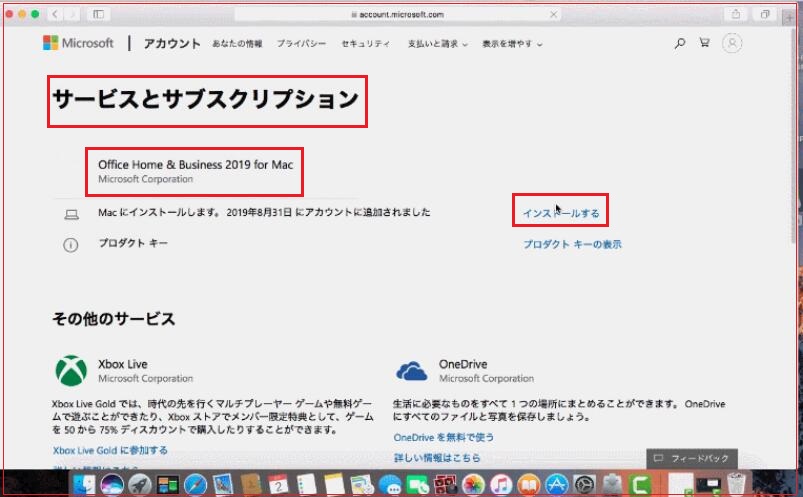
Task: Click the サービスとサブスクリプション heading
Action: pos(205,99)
